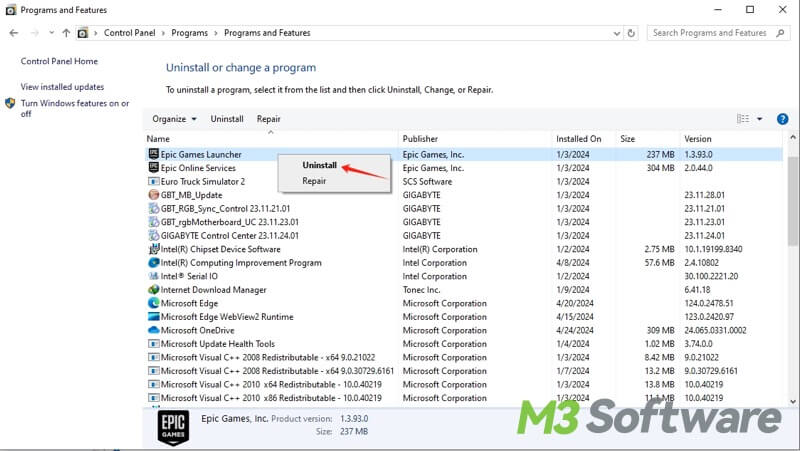
Task: Click the Programs breadcrumb
Action: 189,33
